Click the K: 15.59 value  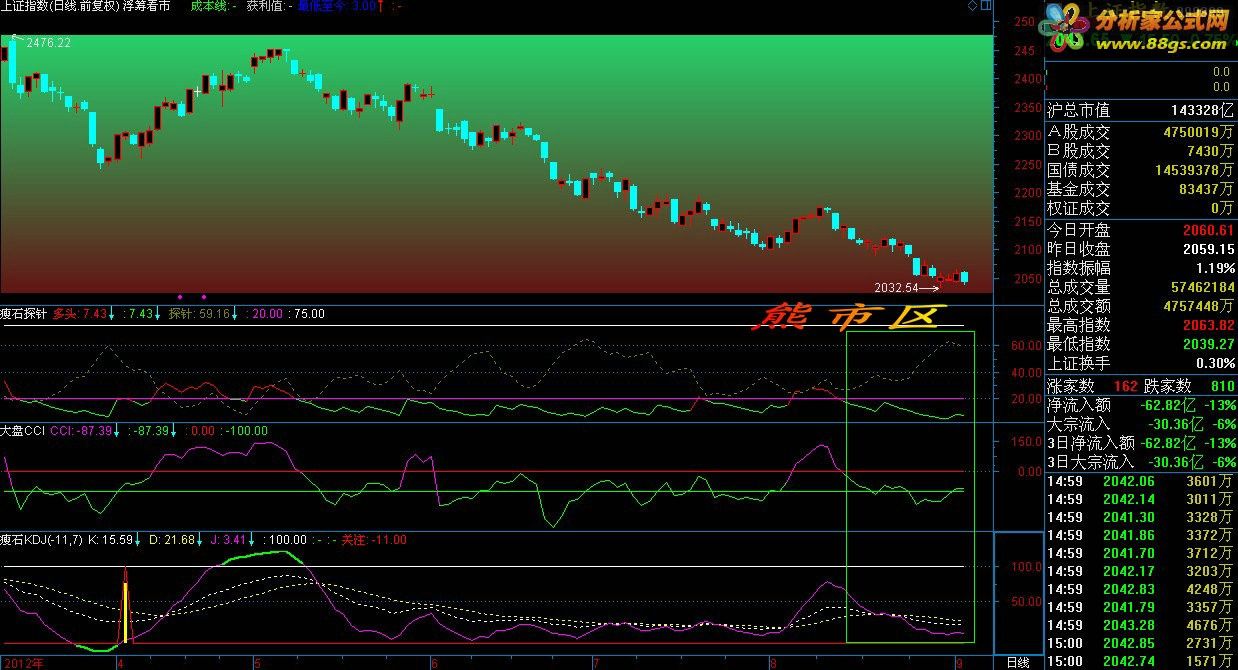pyautogui.click(x=111, y=540)
